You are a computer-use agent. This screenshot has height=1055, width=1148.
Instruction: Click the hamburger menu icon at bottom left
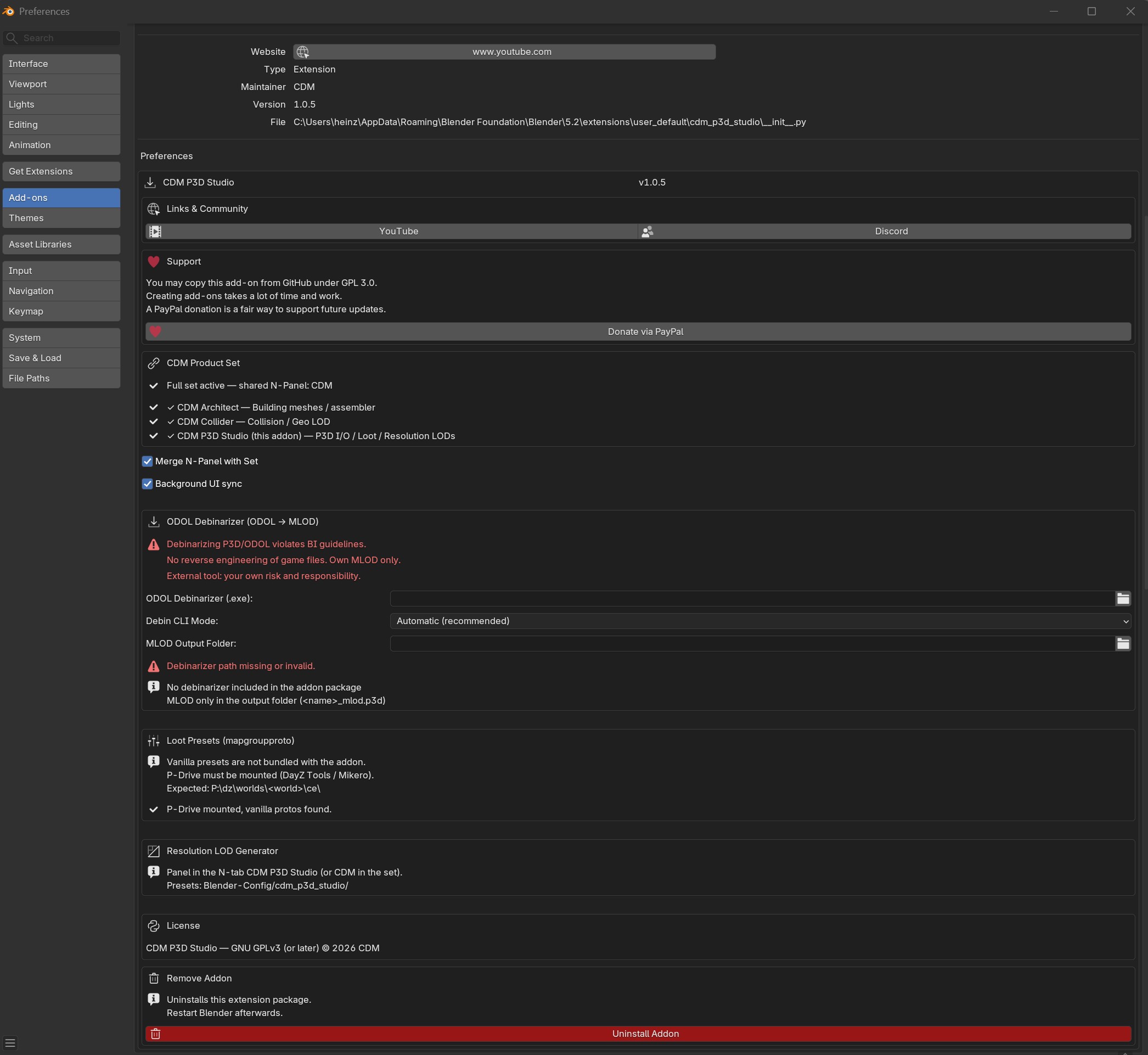[x=10, y=1042]
